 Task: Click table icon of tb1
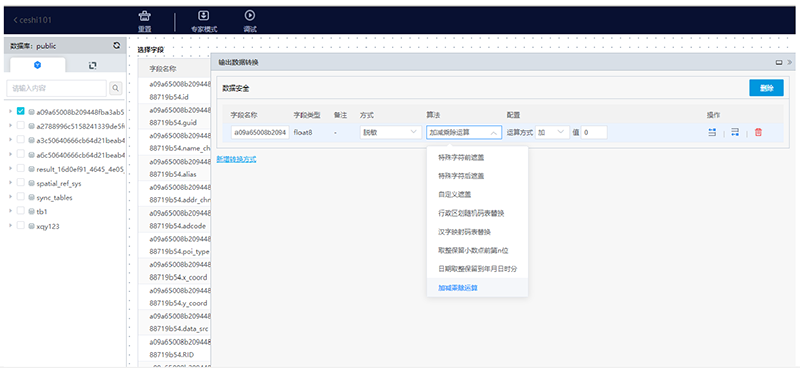(x=31, y=211)
